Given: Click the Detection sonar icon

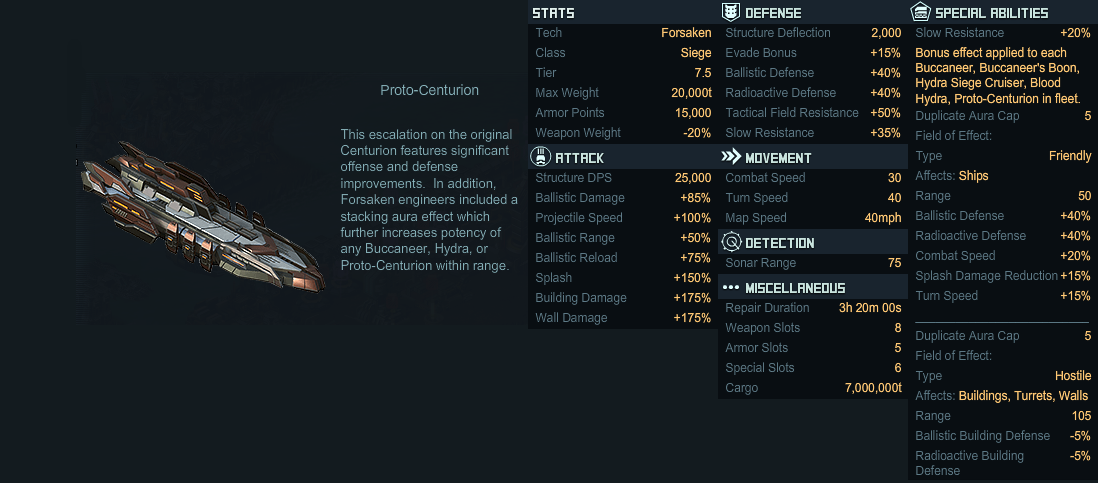Looking at the screenshot, I should click(731, 242).
